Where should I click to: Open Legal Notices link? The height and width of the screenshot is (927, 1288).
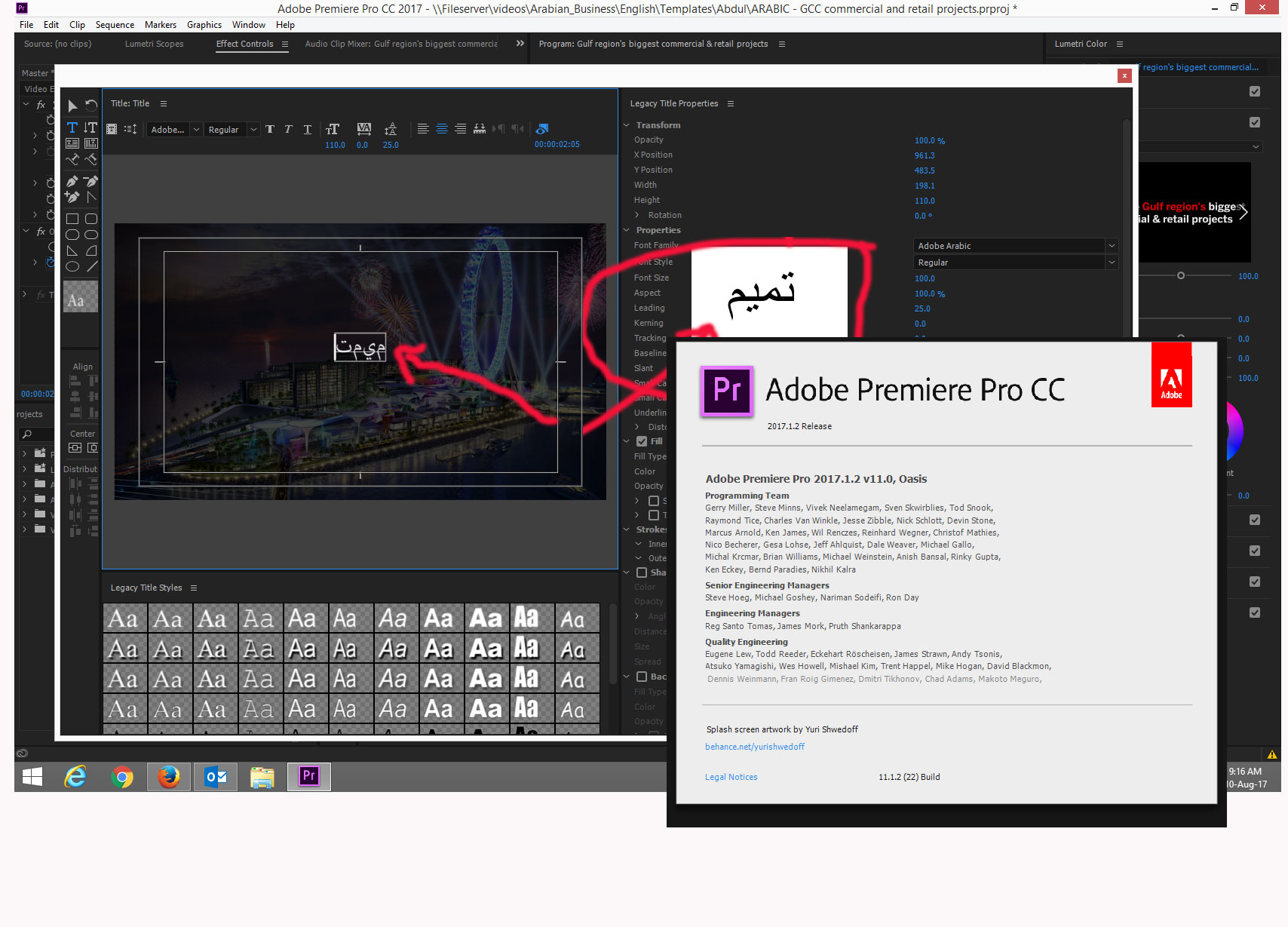(x=731, y=777)
